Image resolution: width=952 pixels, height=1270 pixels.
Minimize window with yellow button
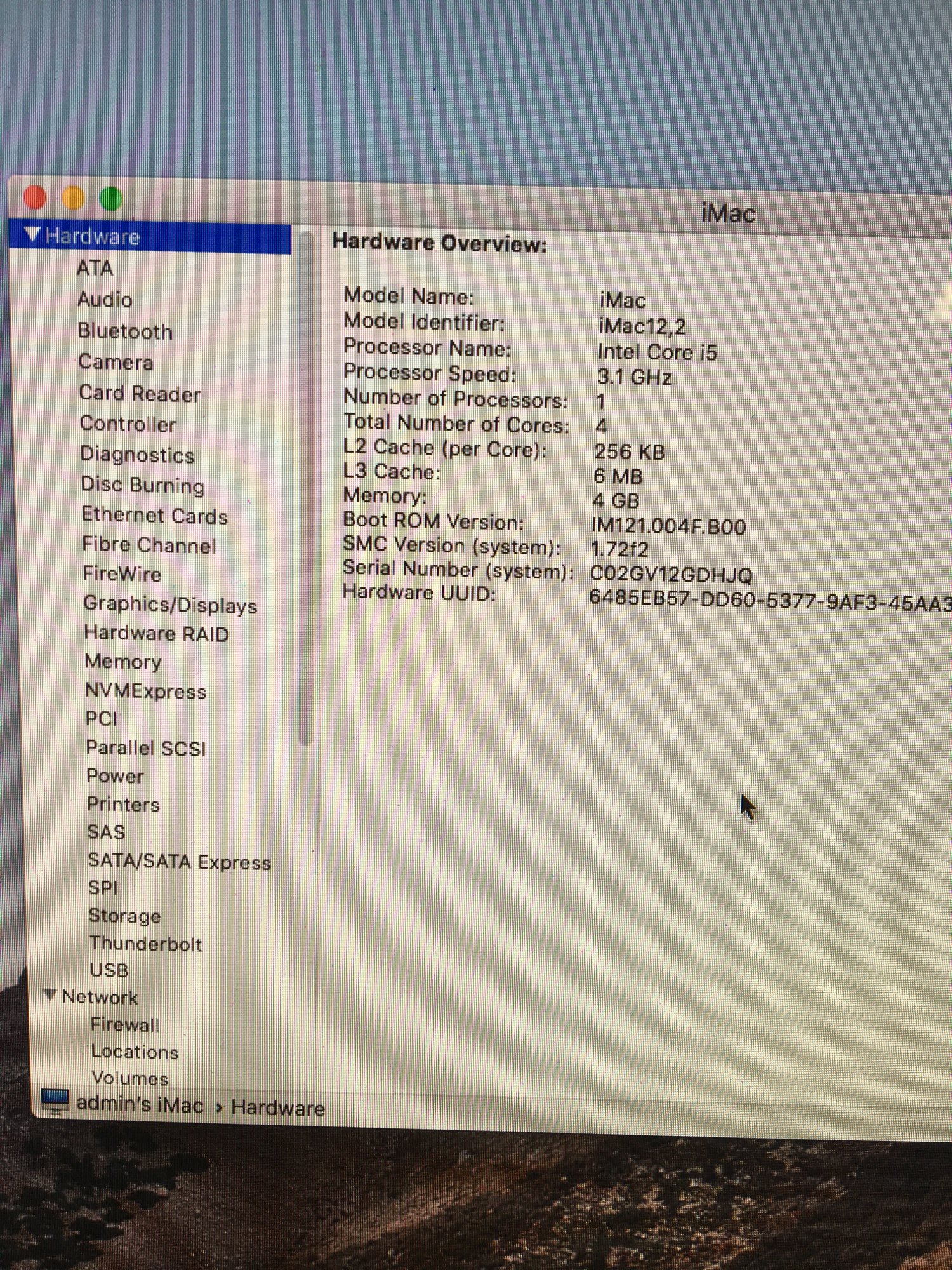(74, 197)
